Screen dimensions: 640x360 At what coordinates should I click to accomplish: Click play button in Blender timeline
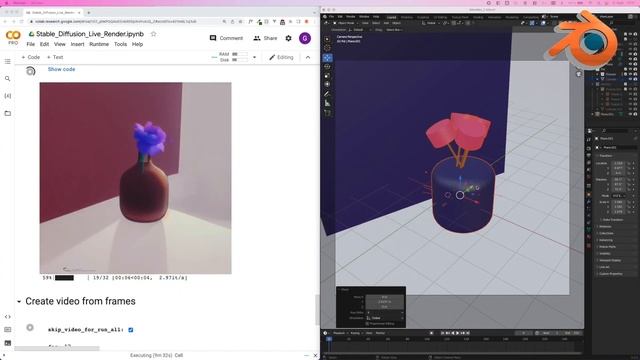(x=458, y=333)
